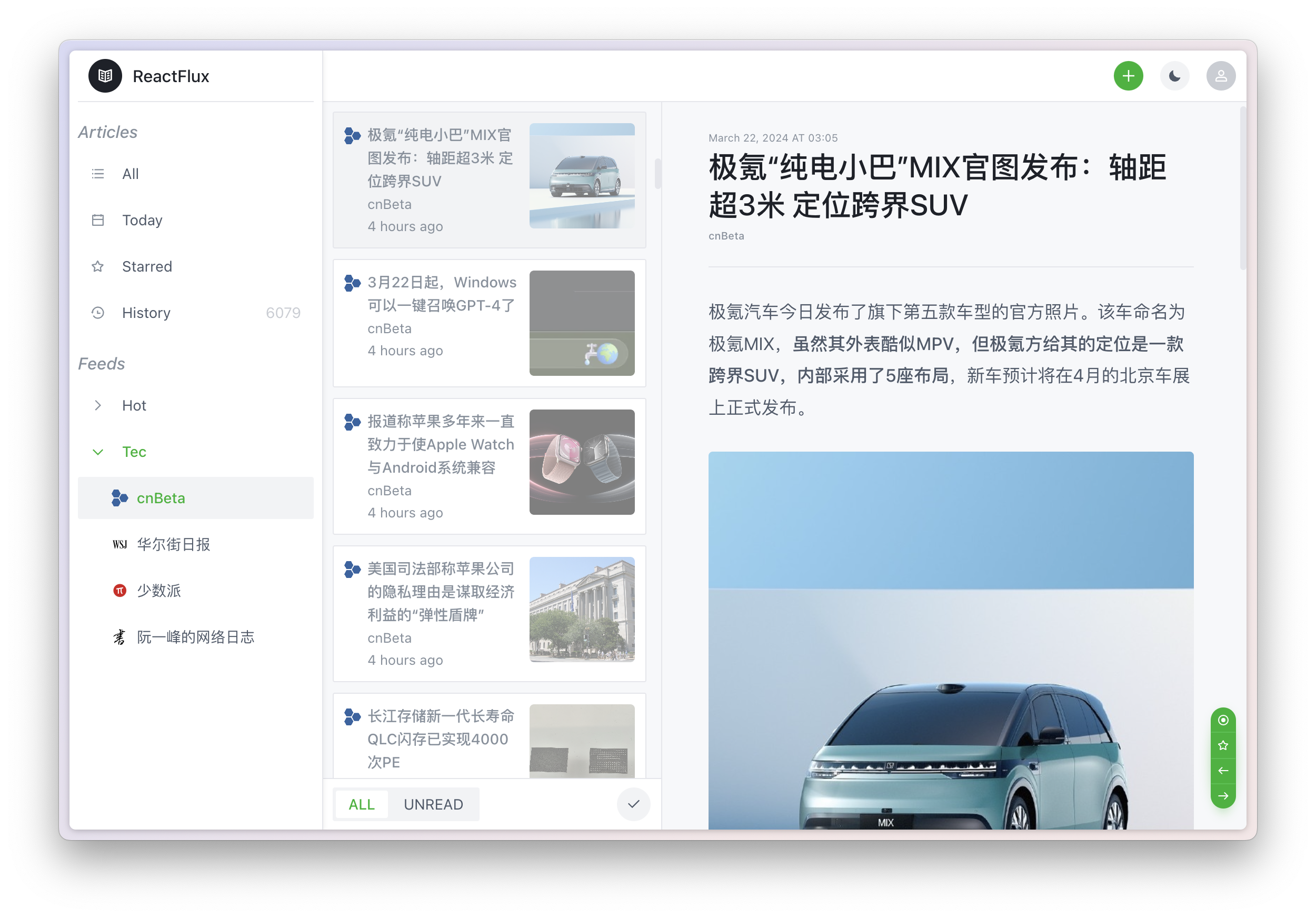Select the ALL filter tab
The width and height of the screenshot is (1316, 918).
361,804
